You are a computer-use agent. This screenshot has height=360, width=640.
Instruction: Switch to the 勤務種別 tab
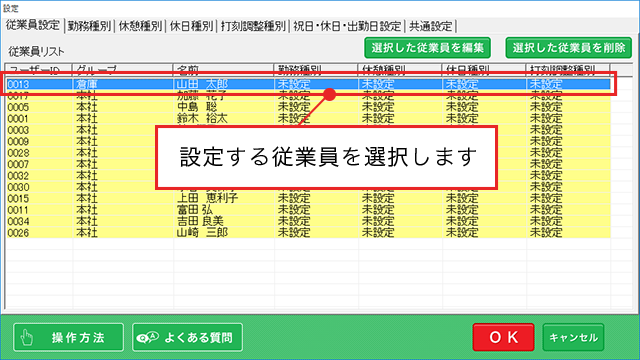(x=89, y=26)
